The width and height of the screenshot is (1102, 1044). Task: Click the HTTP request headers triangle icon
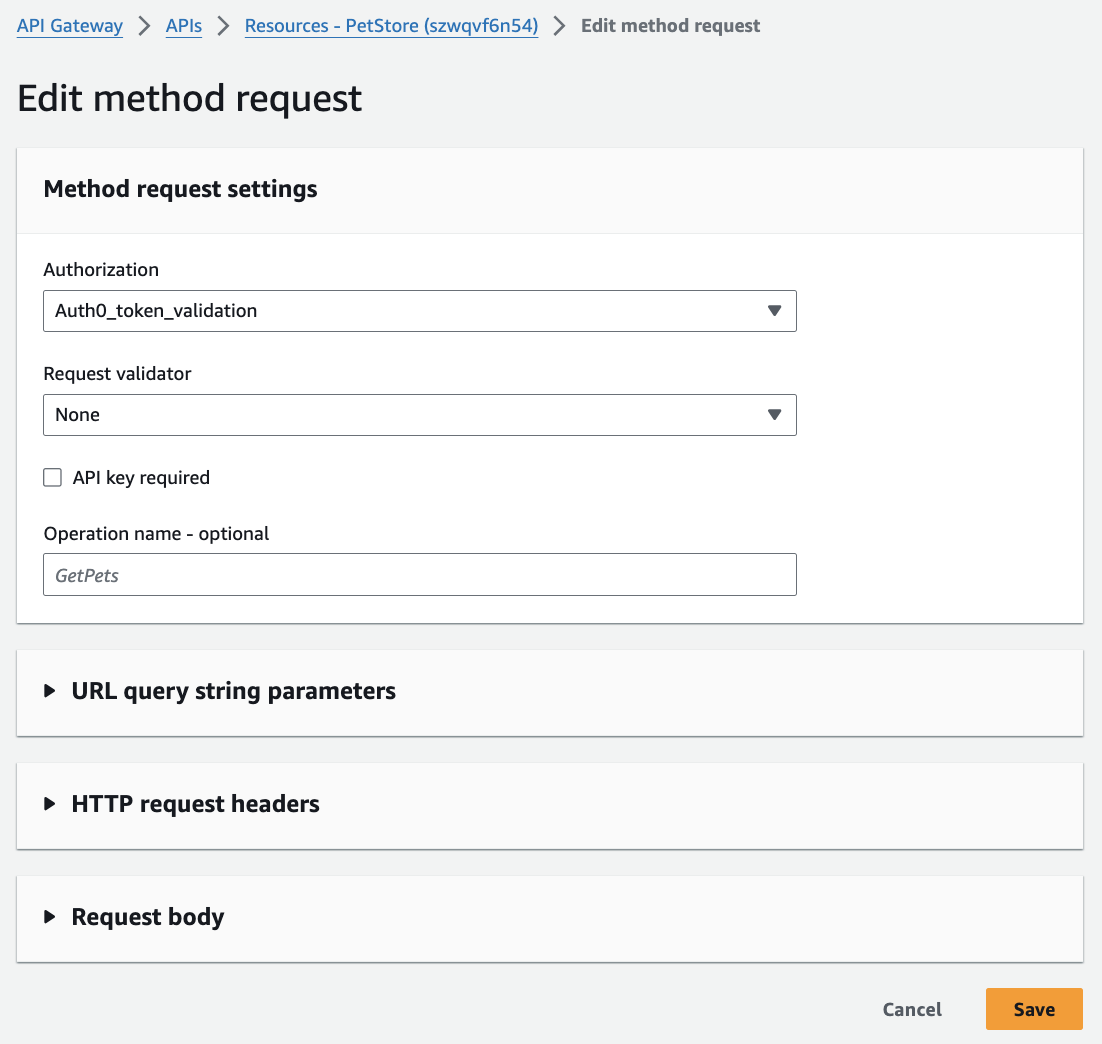[x=50, y=804]
